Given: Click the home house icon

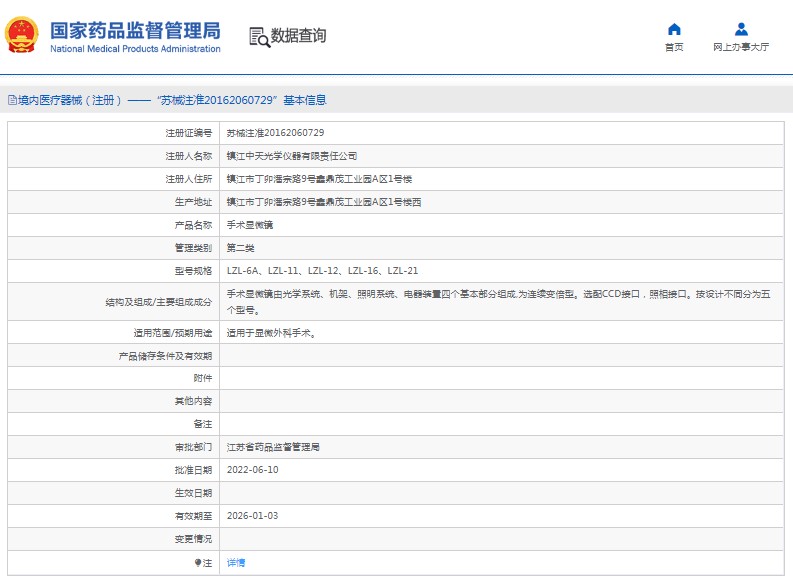Looking at the screenshot, I should (674, 29).
